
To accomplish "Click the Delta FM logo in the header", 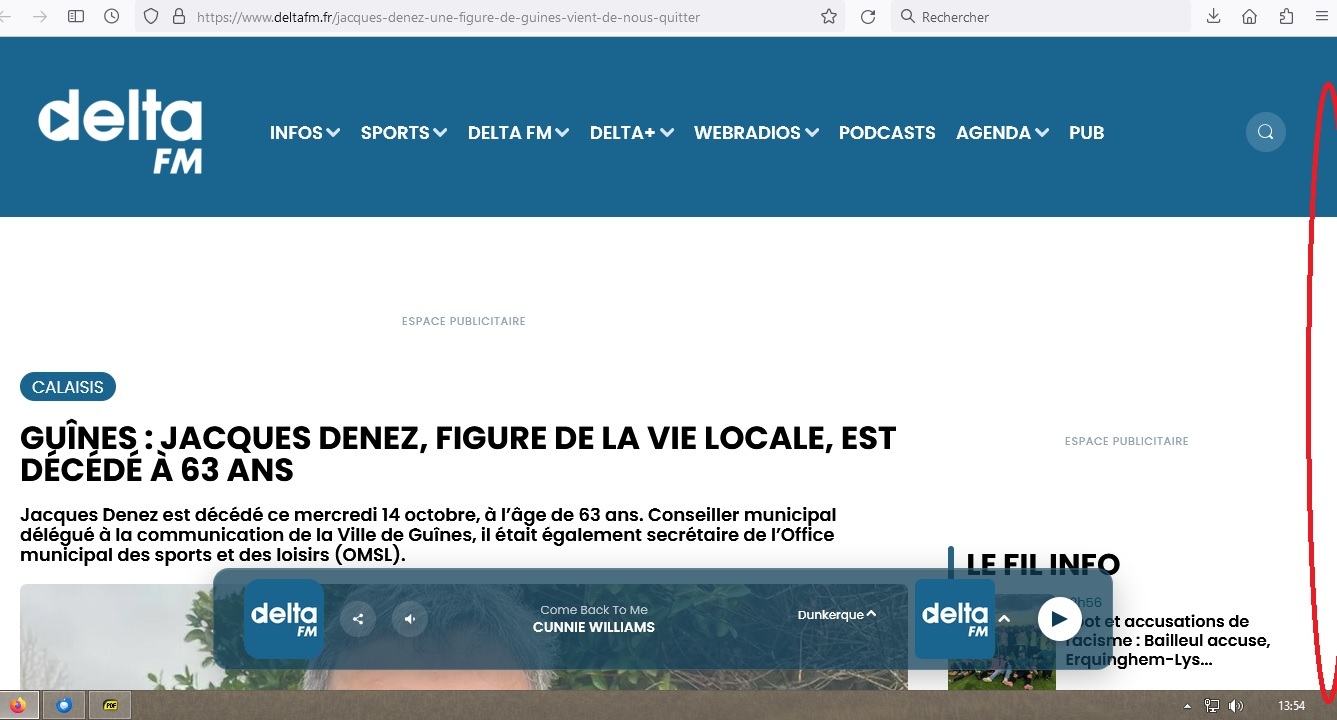I will (120, 131).
